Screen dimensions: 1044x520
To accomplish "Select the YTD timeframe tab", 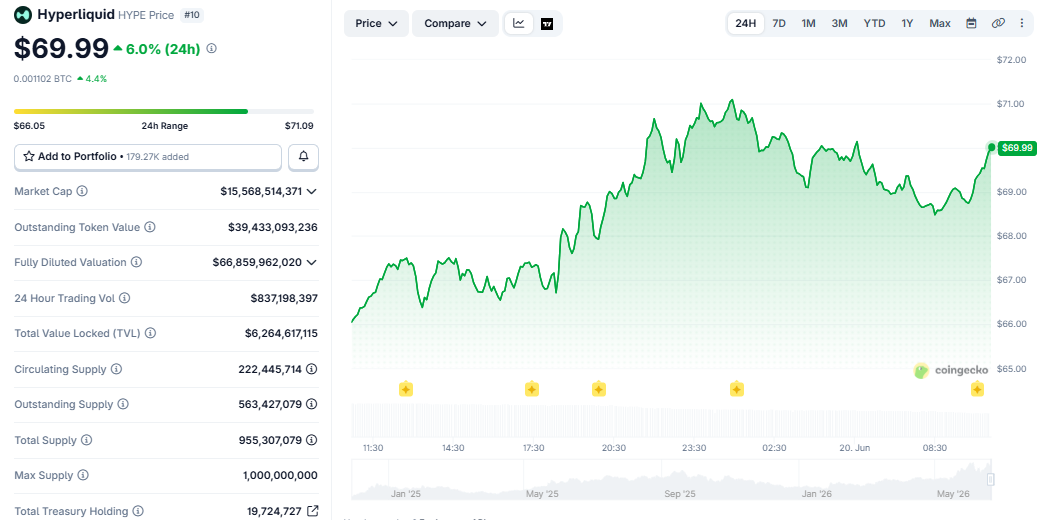I will (874, 23).
